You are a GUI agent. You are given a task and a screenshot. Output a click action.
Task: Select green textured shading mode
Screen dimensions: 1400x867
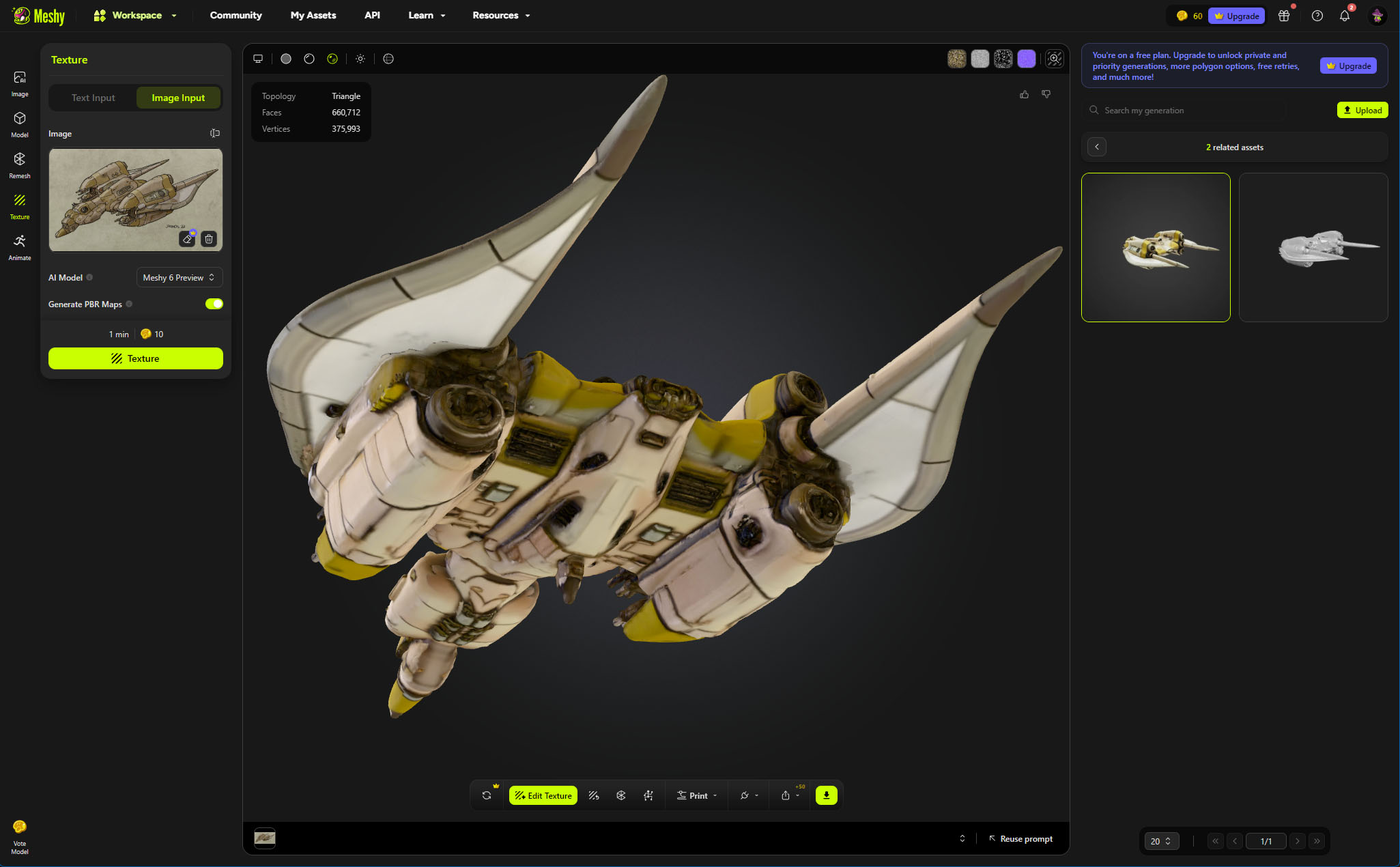point(332,59)
